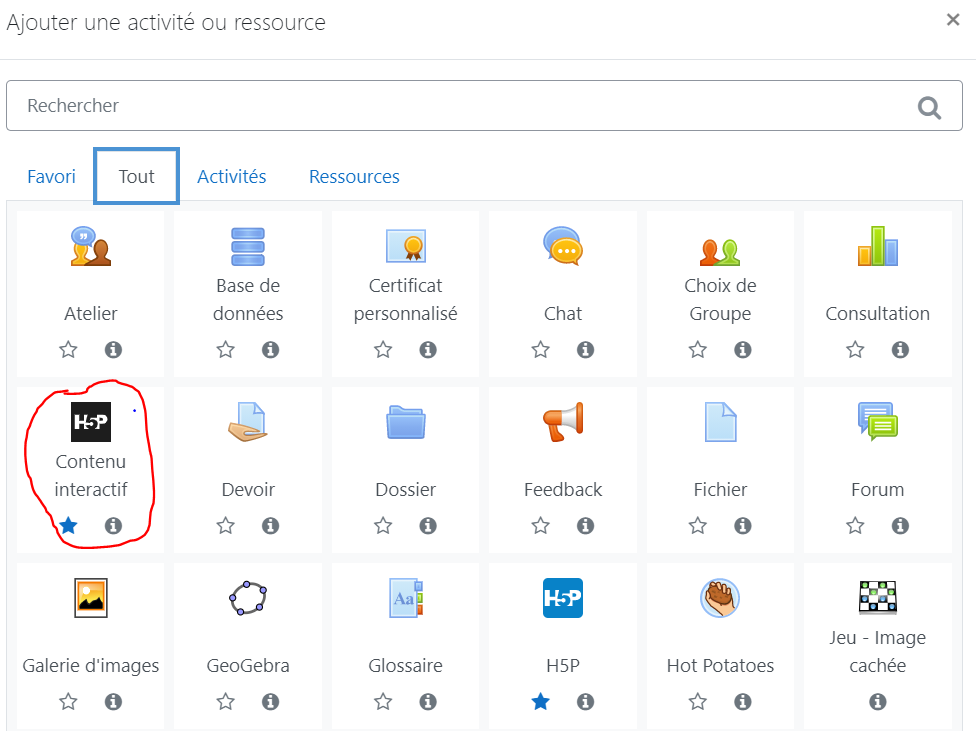Star Consultation as favorite
Viewport: 976px width, 731px height.
pos(855,349)
